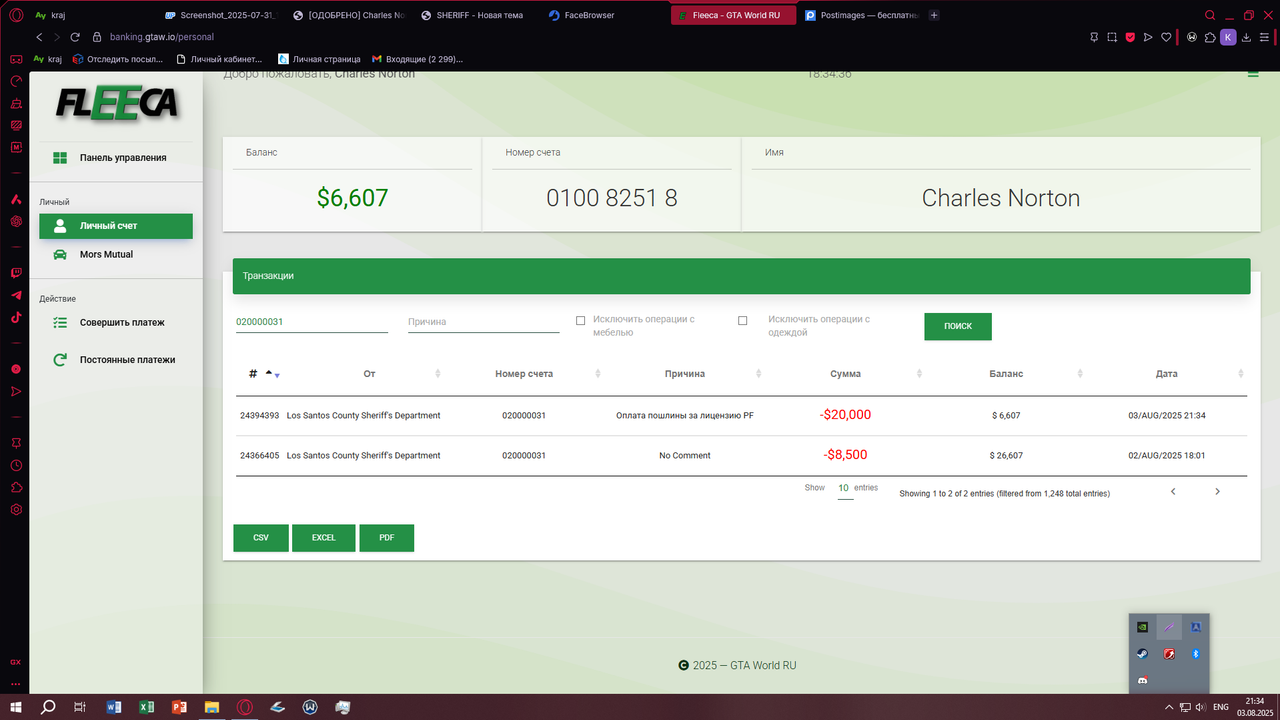1280x720 pixels.
Task: Open Excel from the Windows taskbar
Action: (146, 707)
